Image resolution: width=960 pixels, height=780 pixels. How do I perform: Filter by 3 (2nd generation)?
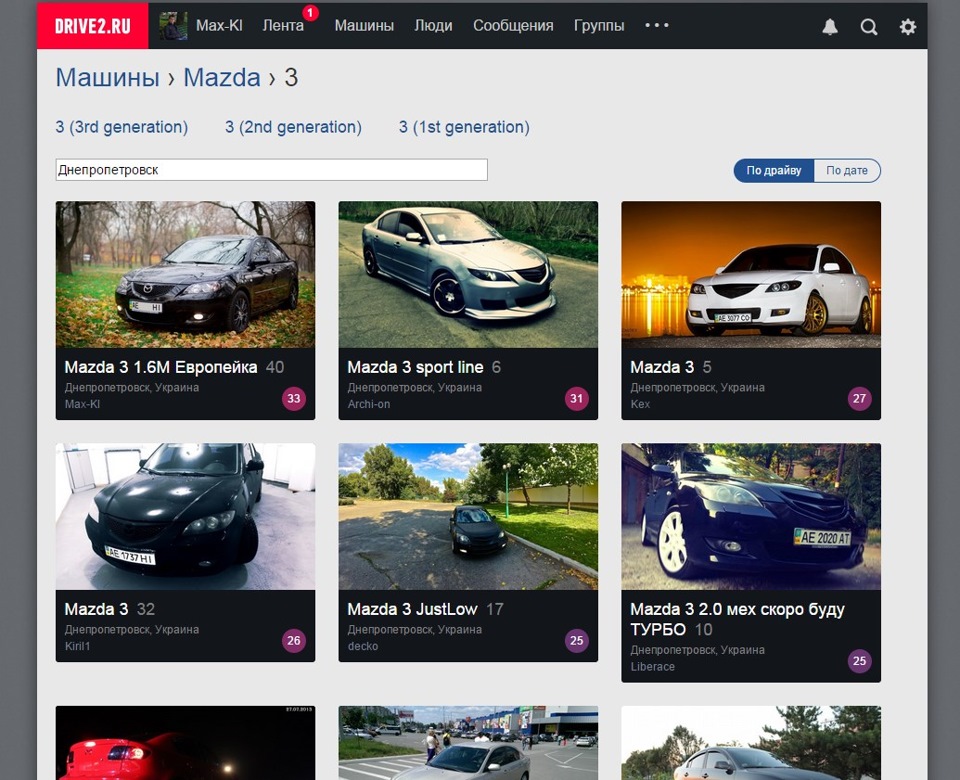pos(293,127)
